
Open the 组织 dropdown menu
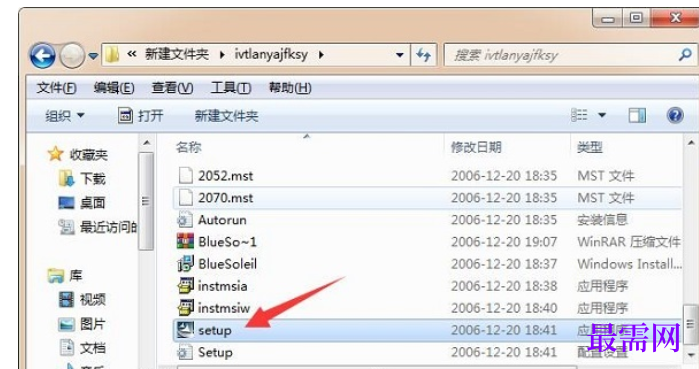[65, 116]
